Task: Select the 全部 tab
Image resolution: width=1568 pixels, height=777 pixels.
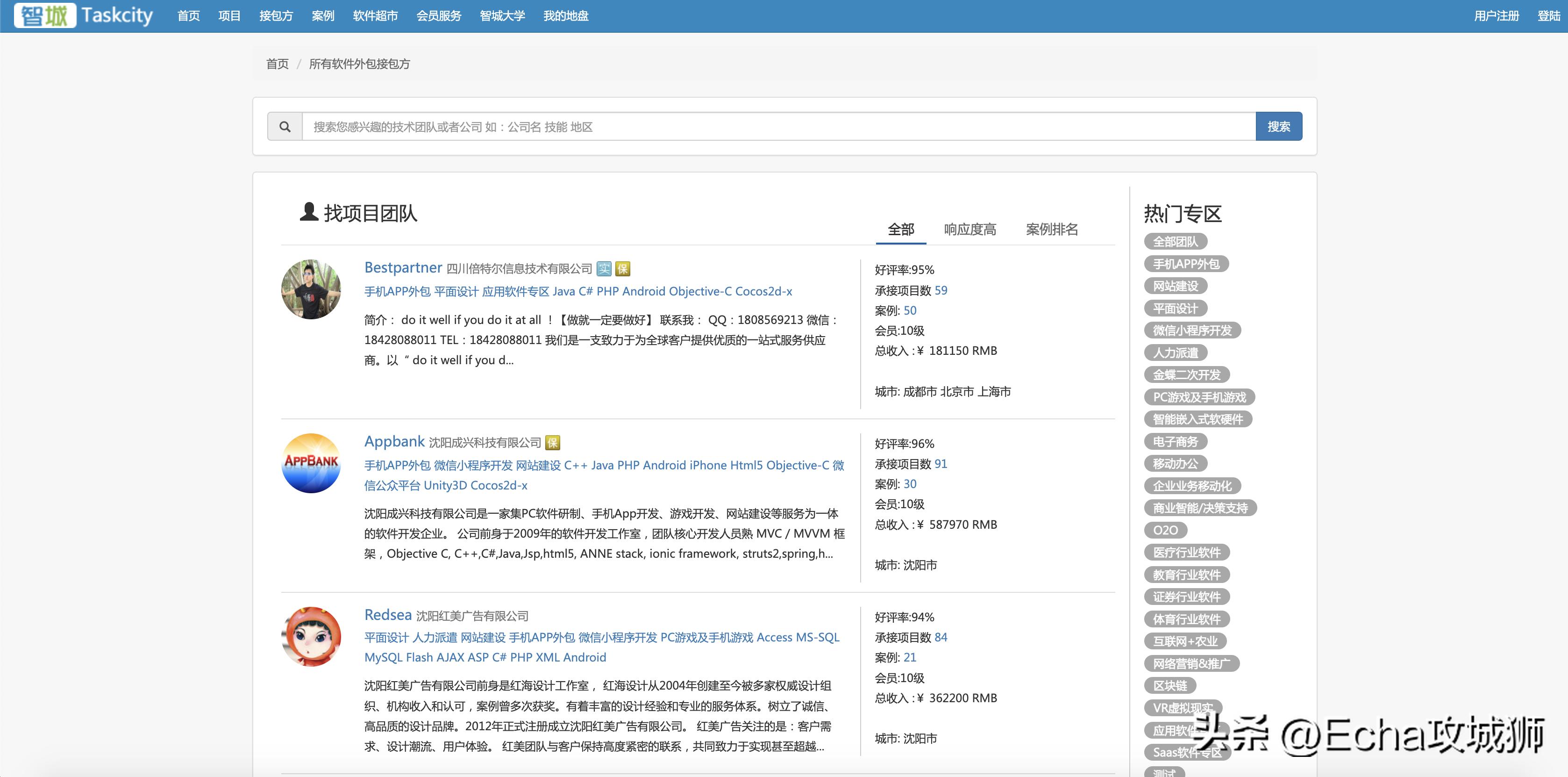Action: coord(901,230)
